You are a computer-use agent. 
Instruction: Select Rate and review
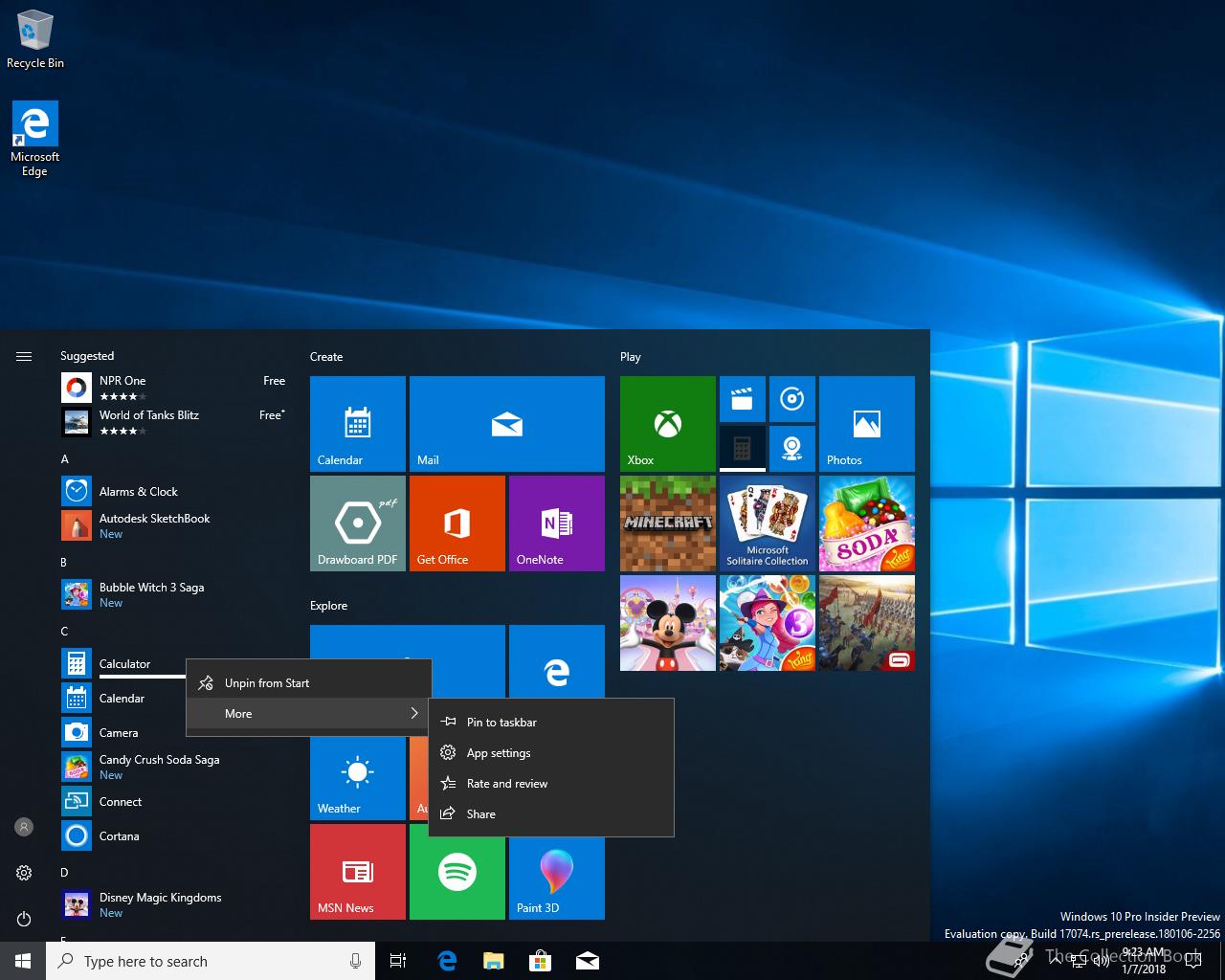551,784
